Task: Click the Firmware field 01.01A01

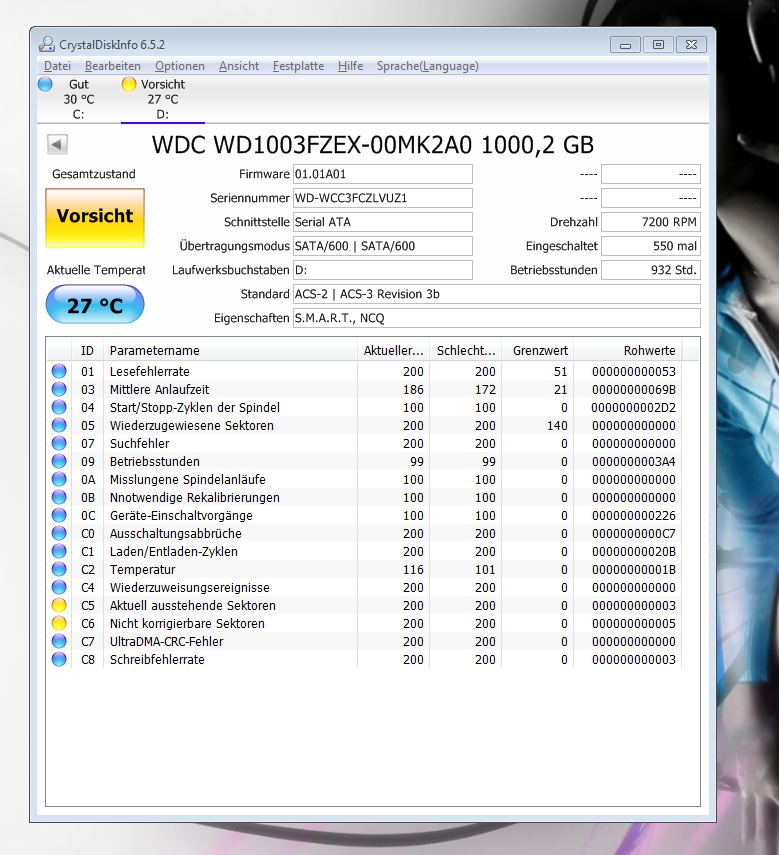Action: 383,174
